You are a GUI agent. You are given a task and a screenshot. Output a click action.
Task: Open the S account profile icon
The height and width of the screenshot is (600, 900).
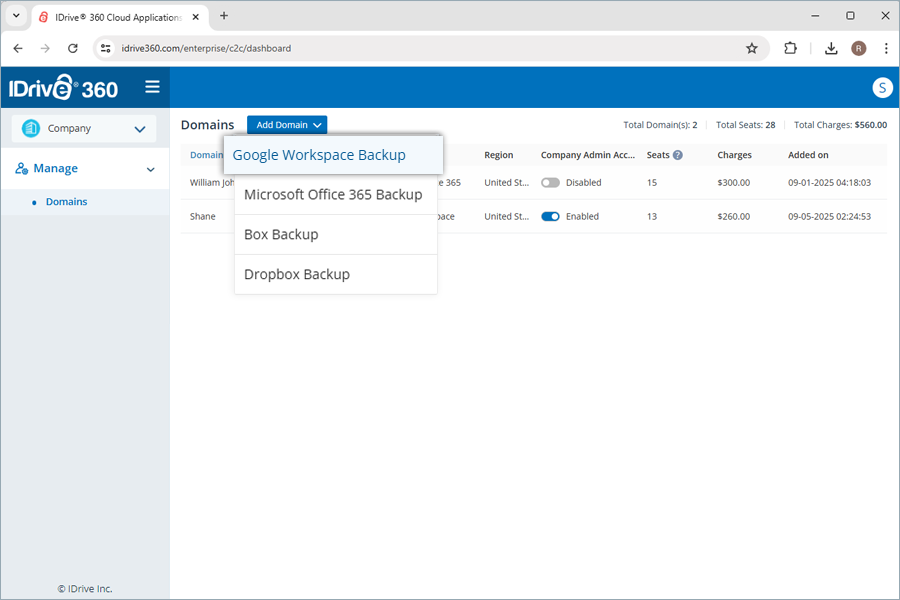882,87
